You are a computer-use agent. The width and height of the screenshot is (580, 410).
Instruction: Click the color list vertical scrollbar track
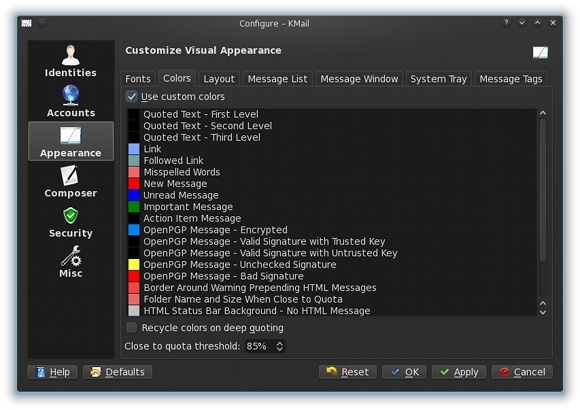pos(543,207)
